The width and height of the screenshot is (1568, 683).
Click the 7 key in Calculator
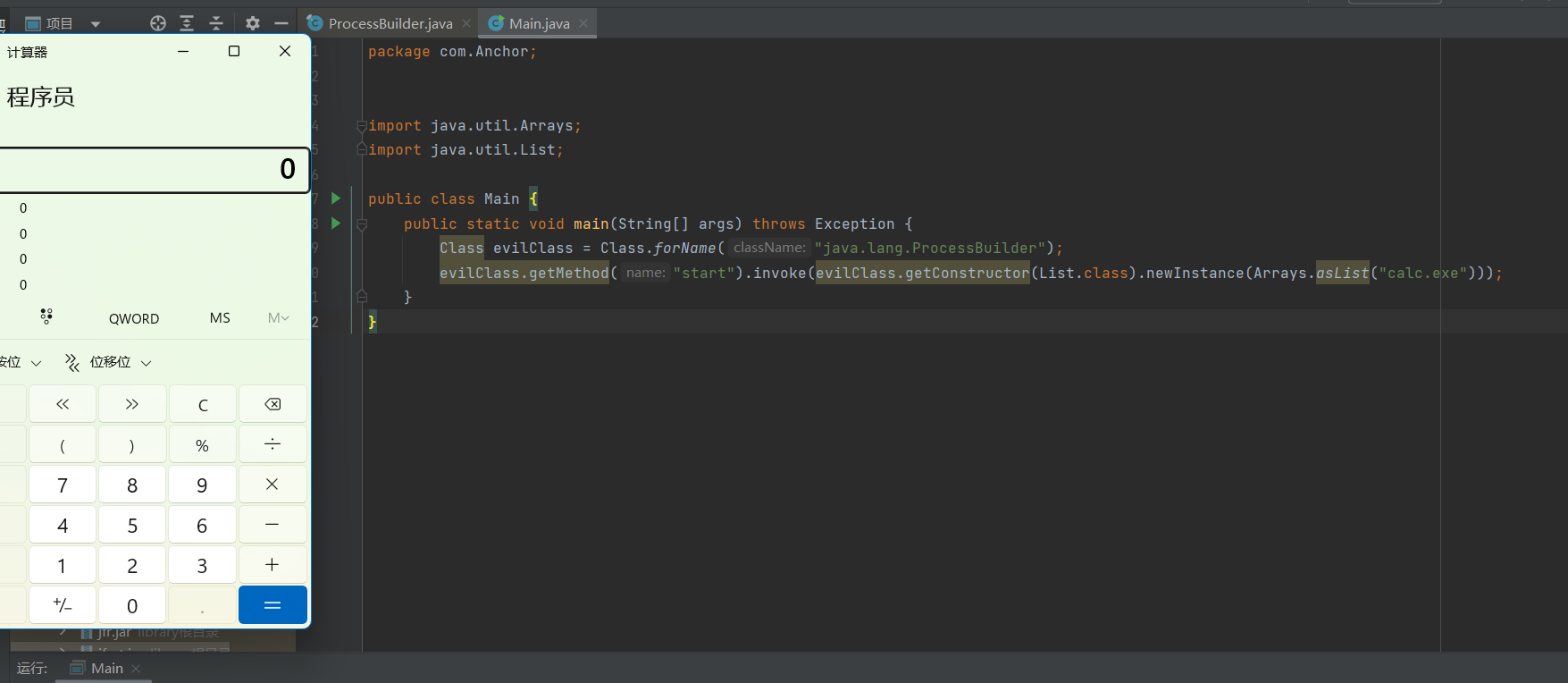[x=63, y=485]
